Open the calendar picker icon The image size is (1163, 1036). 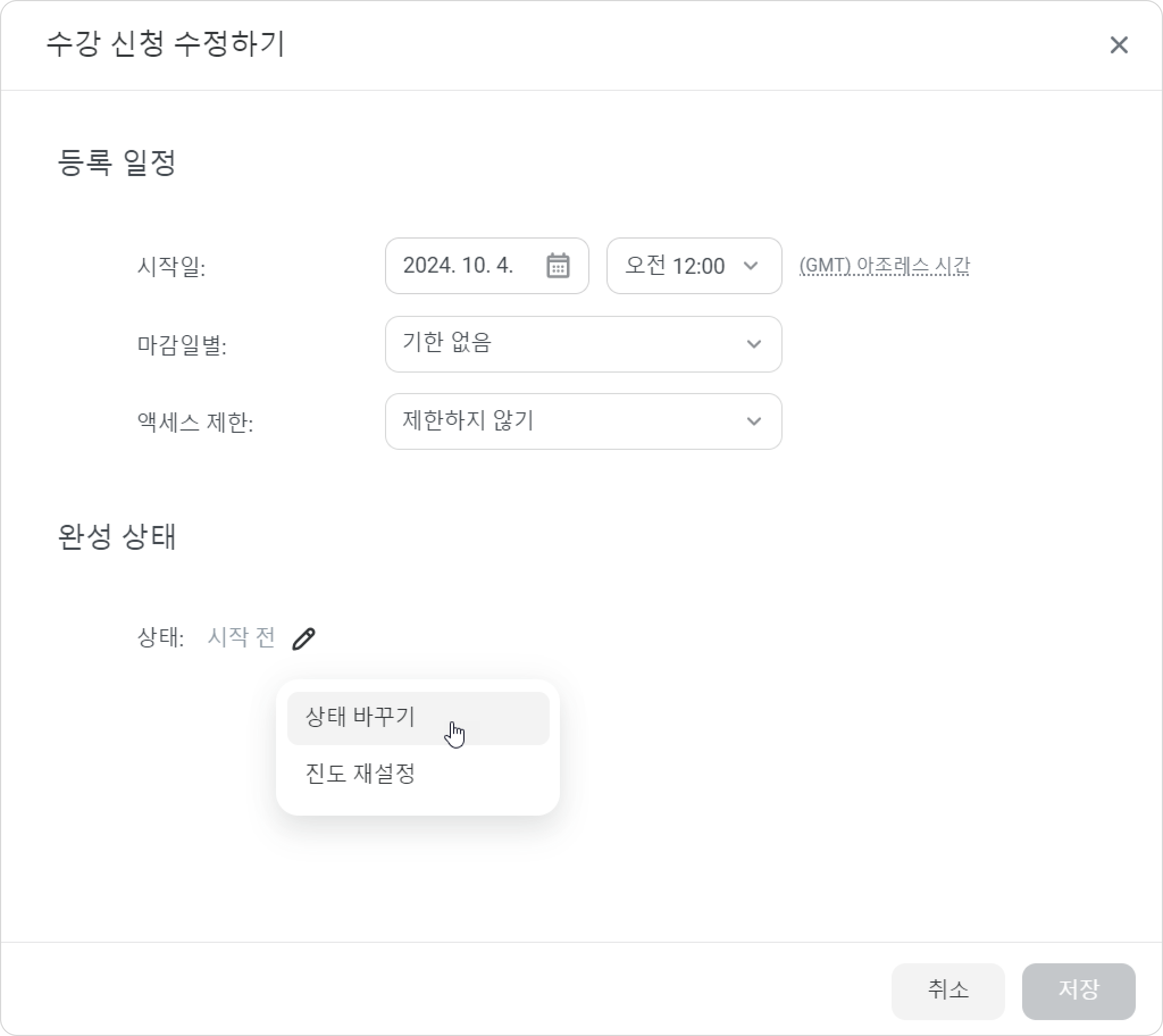[558, 266]
